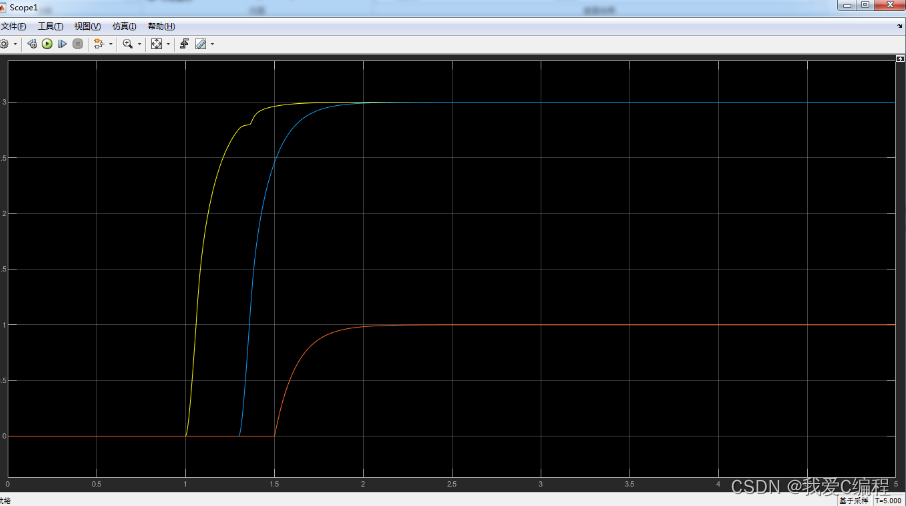
Task: Expand the dropdown arrow beside the gear icon
Action: pyautogui.click(x=15, y=44)
